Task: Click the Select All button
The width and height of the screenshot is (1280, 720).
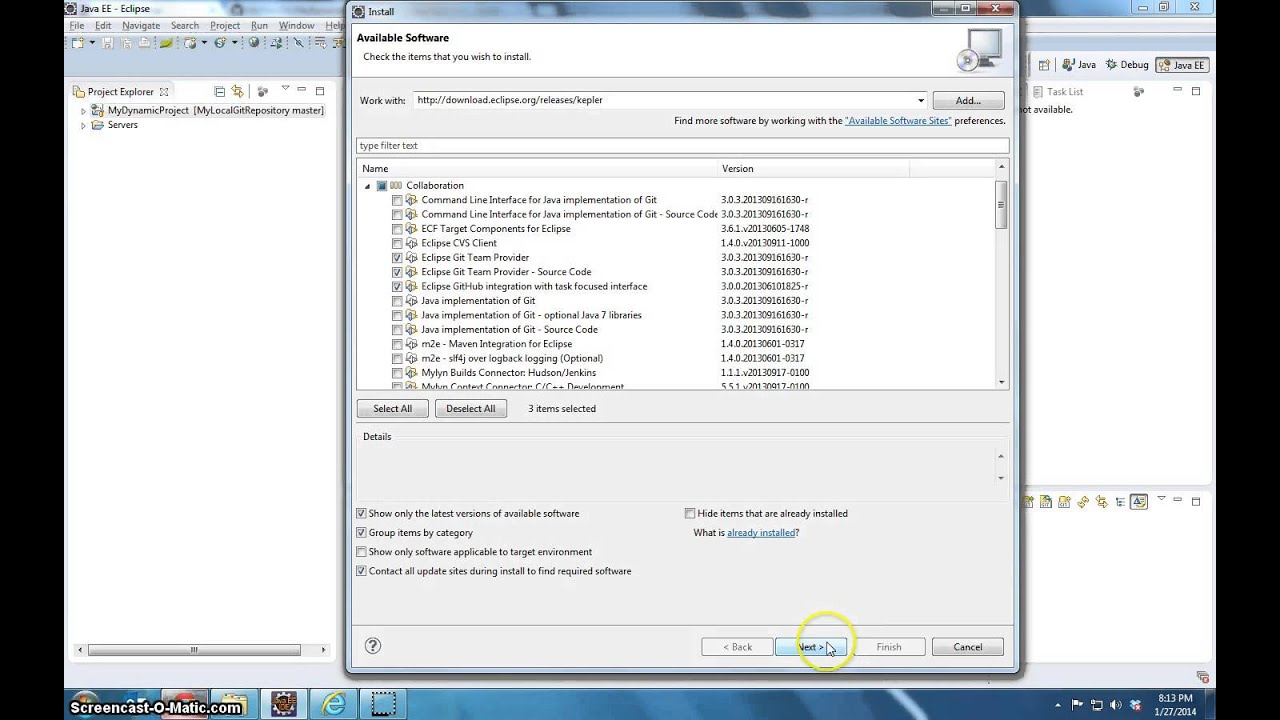Action: [393, 408]
